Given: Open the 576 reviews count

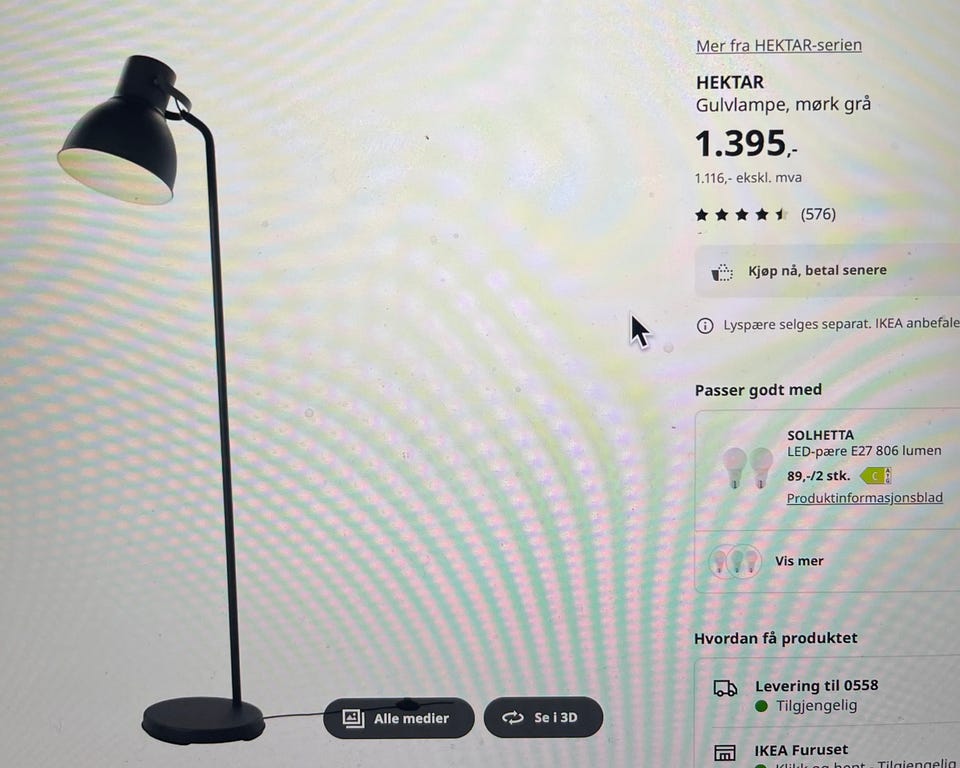Looking at the screenshot, I should tap(818, 214).
